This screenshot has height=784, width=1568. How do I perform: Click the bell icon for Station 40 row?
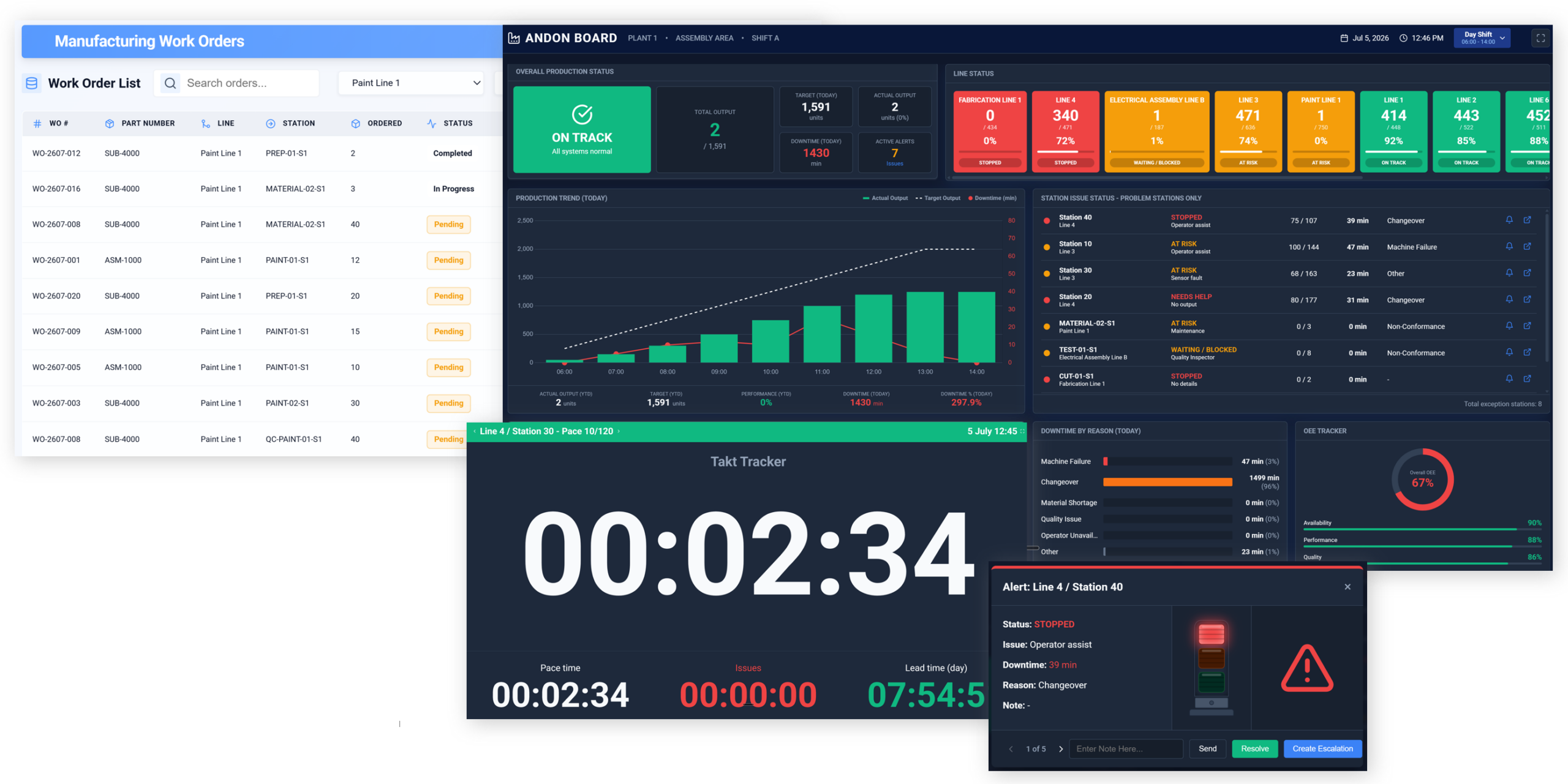tap(1509, 219)
